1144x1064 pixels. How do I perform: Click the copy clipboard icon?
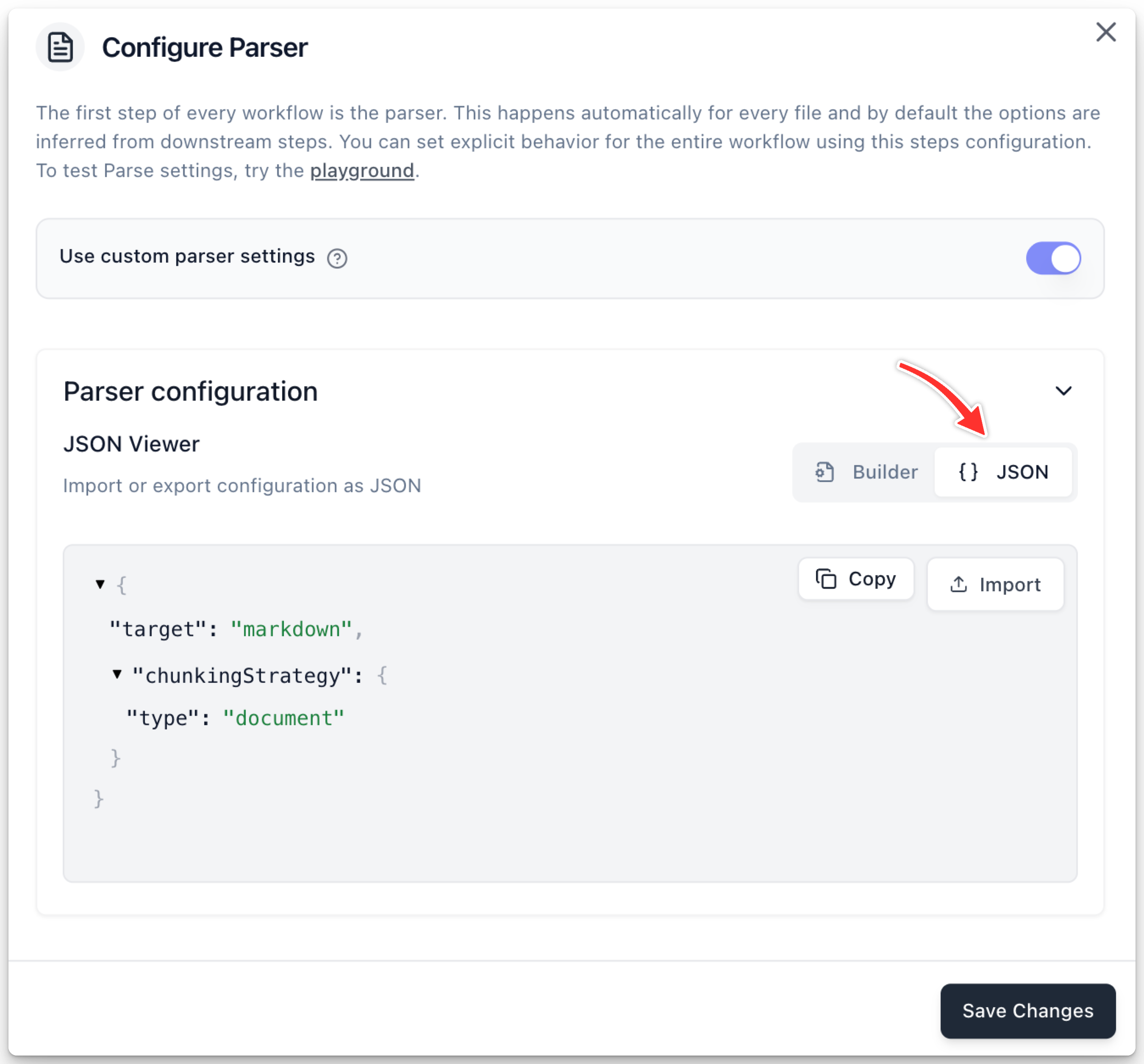(826, 579)
